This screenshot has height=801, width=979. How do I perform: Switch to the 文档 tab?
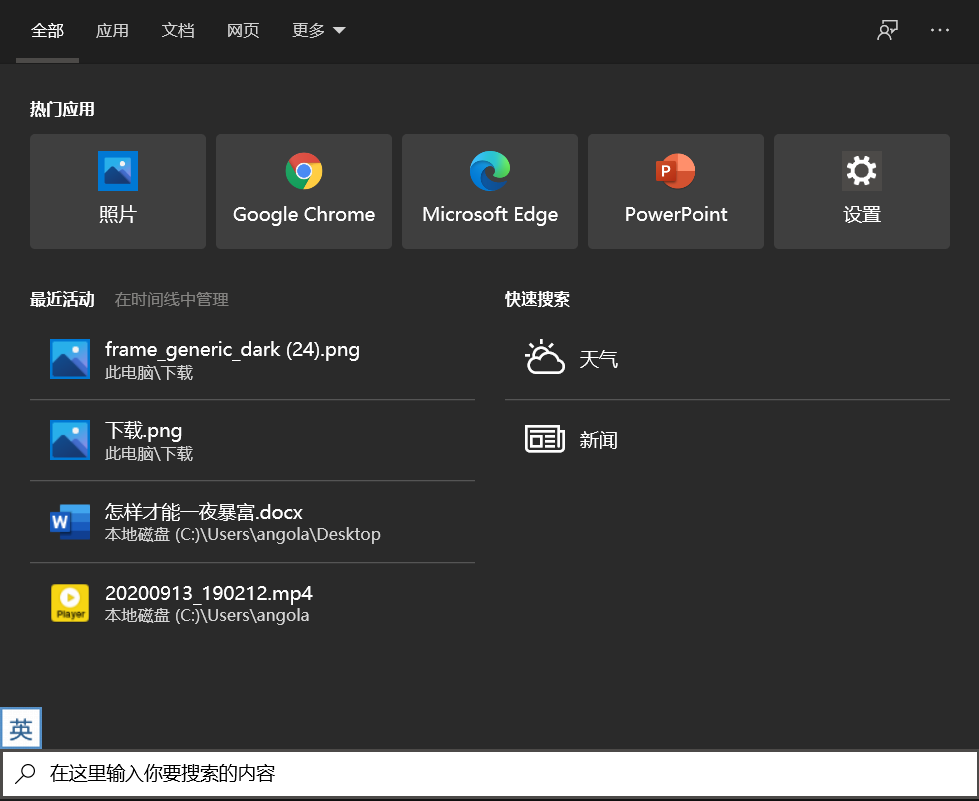(x=178, y=31)
